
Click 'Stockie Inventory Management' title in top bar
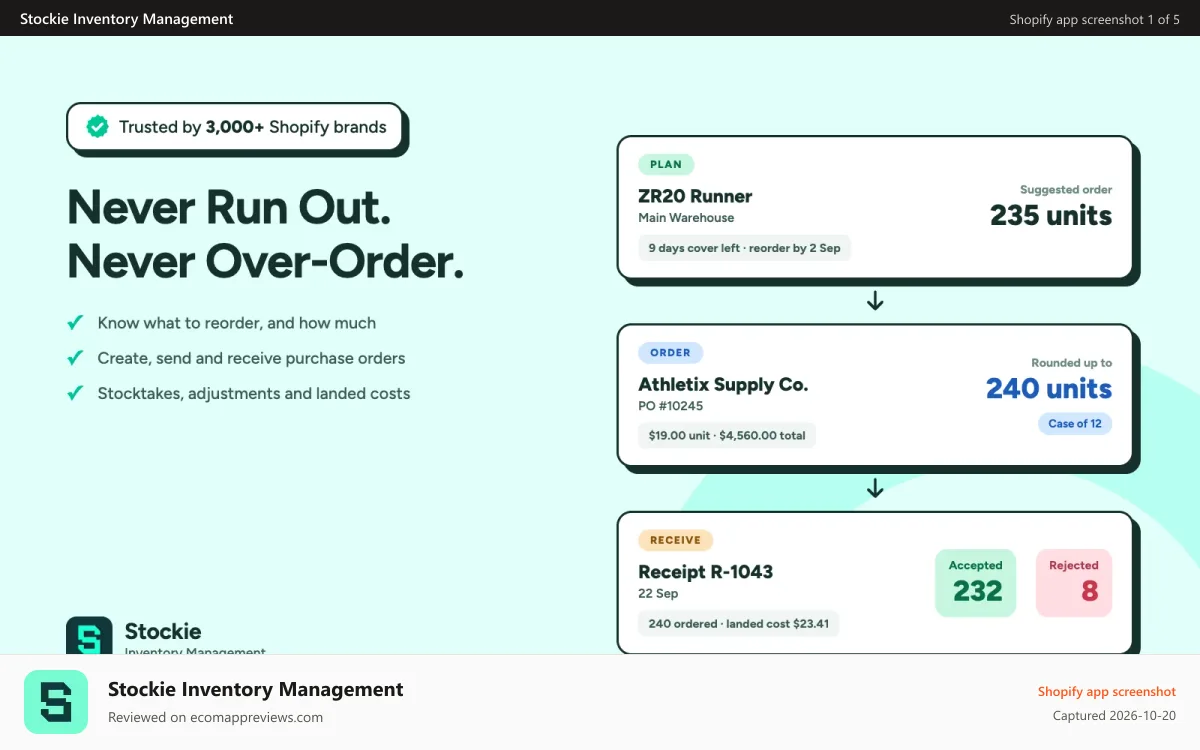pos(127,19)
